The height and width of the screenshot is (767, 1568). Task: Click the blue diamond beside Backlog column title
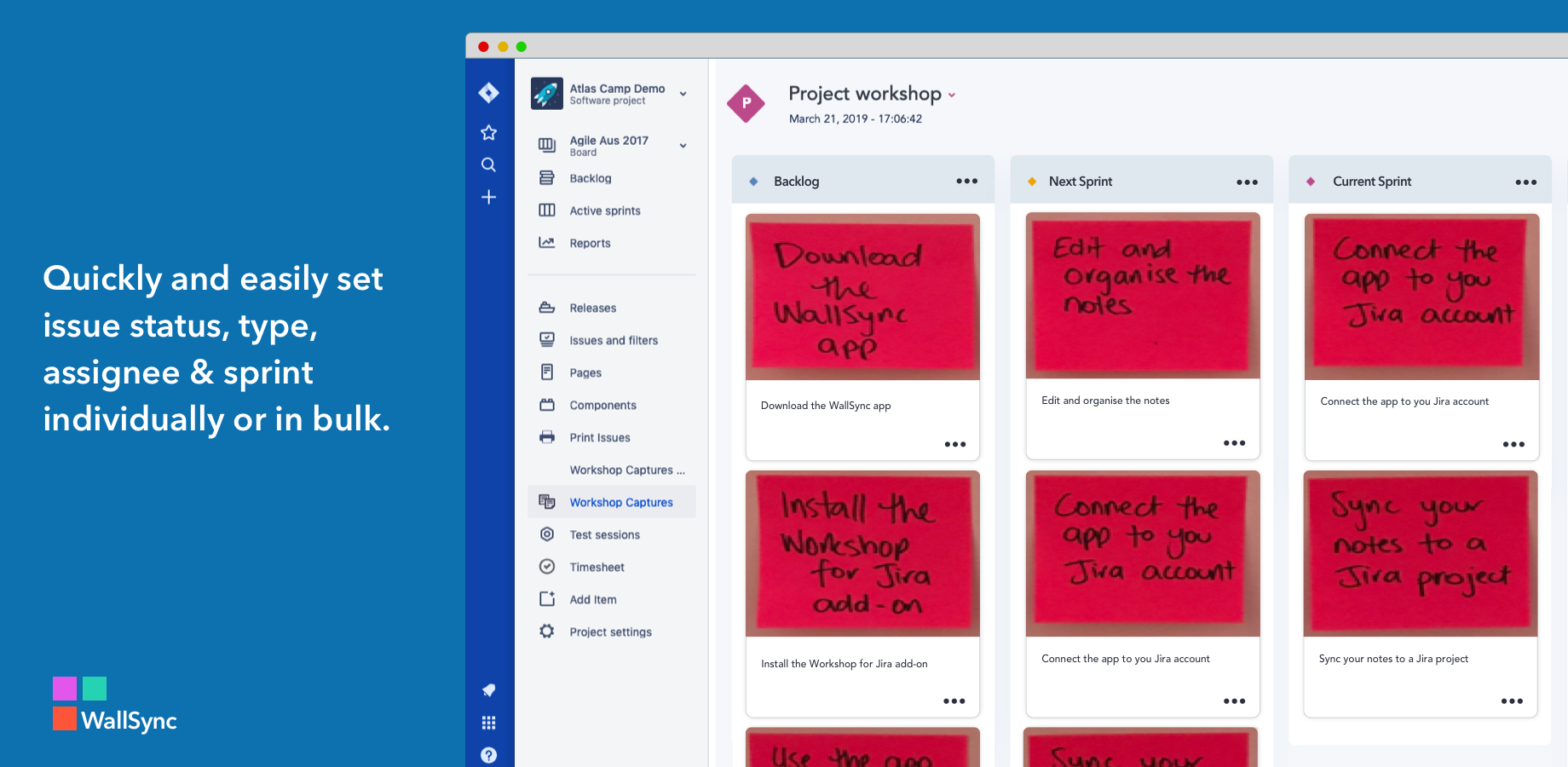pyautogui.click(x=753, y=182)
